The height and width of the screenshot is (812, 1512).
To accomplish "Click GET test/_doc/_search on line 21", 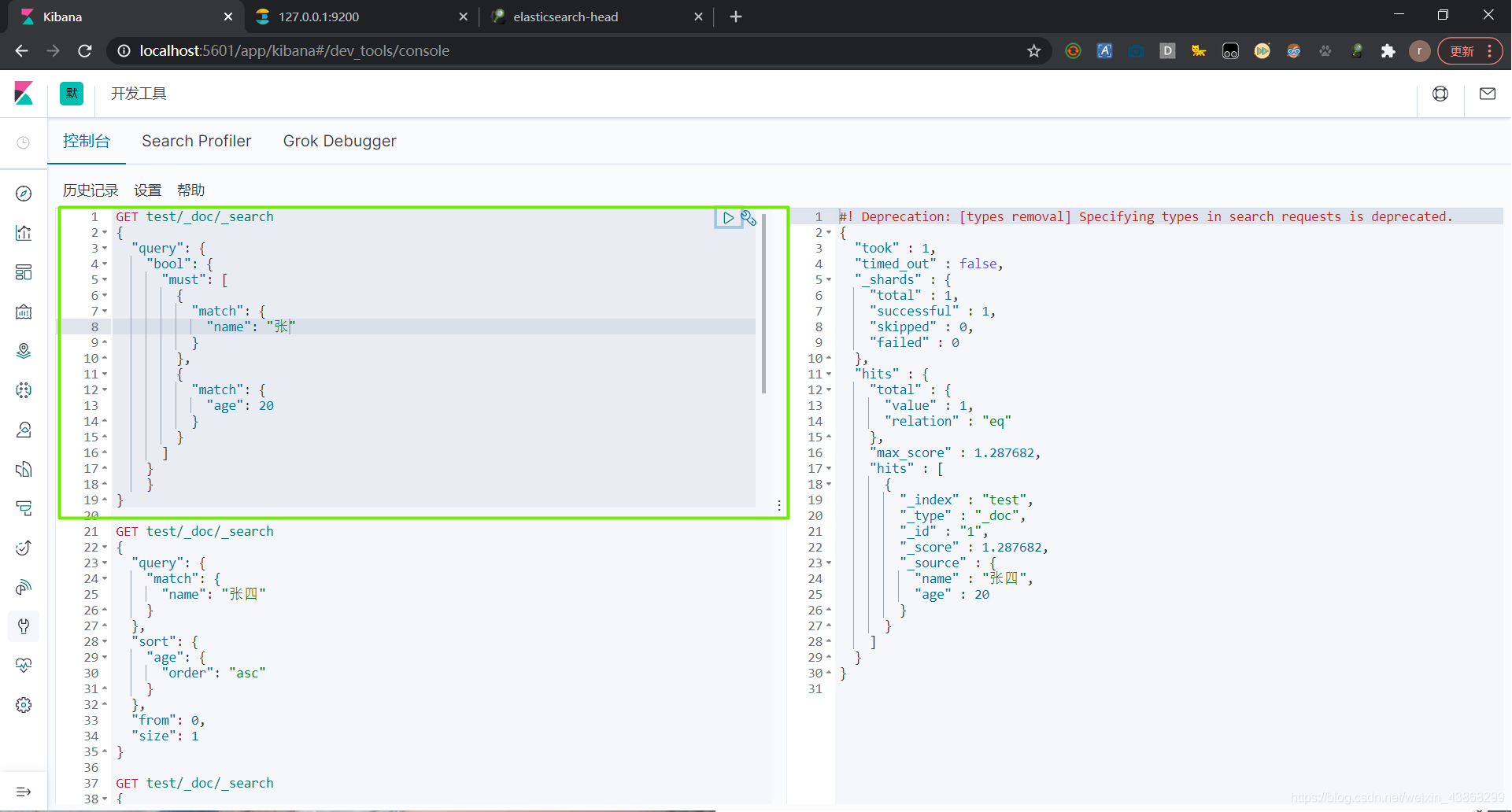I will 194,531.
